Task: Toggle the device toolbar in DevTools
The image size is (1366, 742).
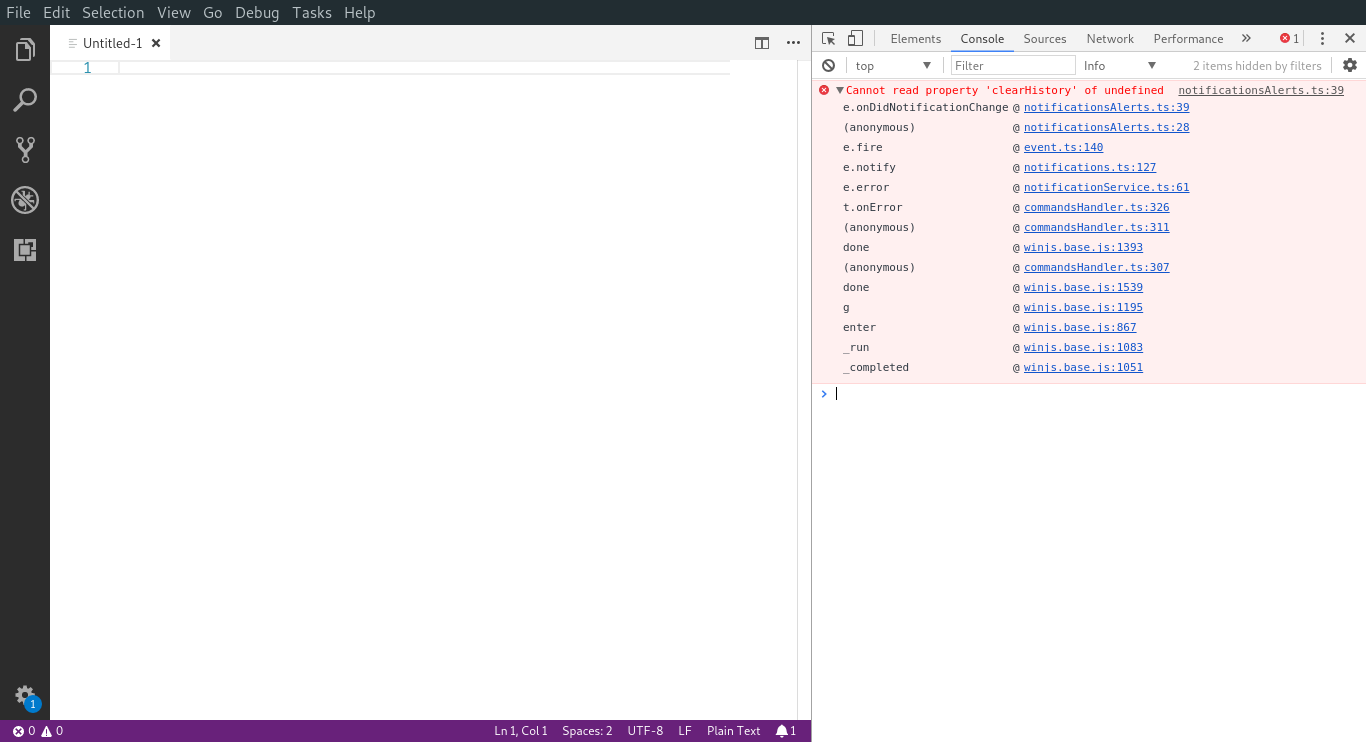Action: (x=855, y=37)
